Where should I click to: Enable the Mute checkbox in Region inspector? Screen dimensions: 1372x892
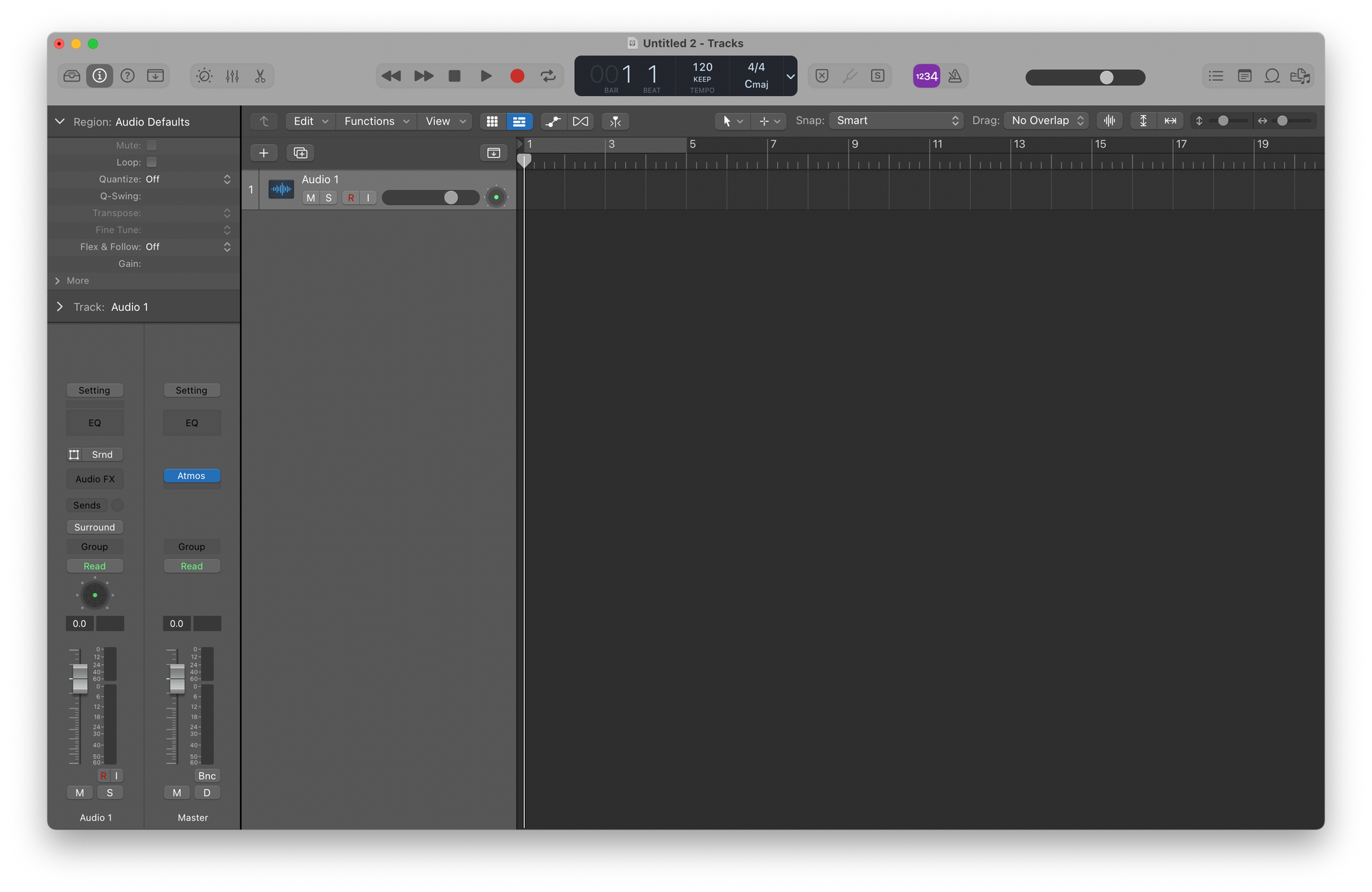click(x=152, y=145)
